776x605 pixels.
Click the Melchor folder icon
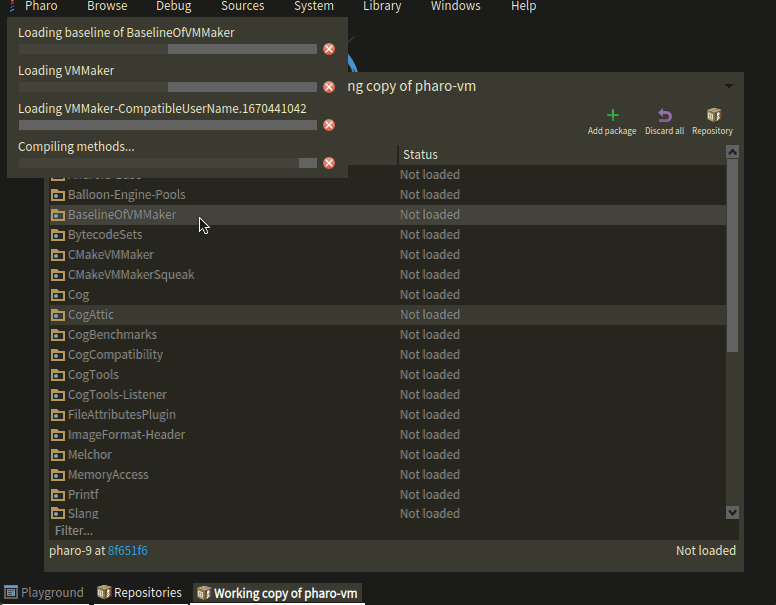58,455
